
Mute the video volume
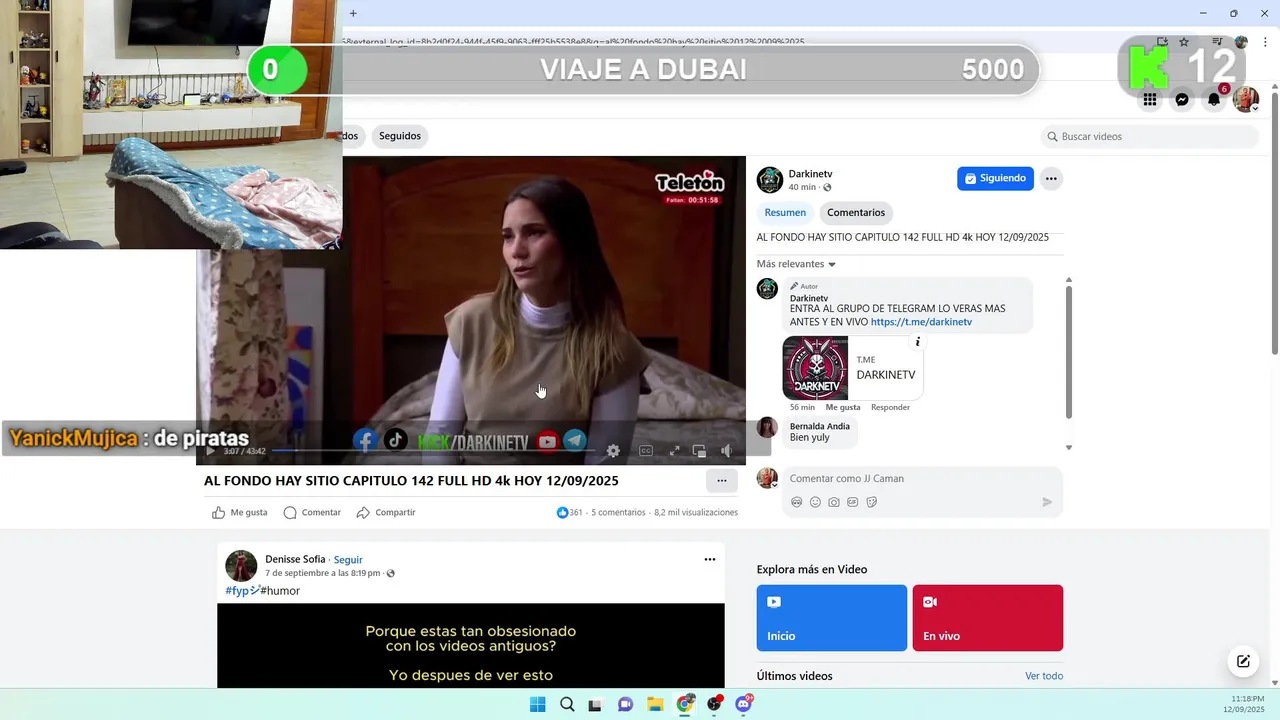coord(727,451)
